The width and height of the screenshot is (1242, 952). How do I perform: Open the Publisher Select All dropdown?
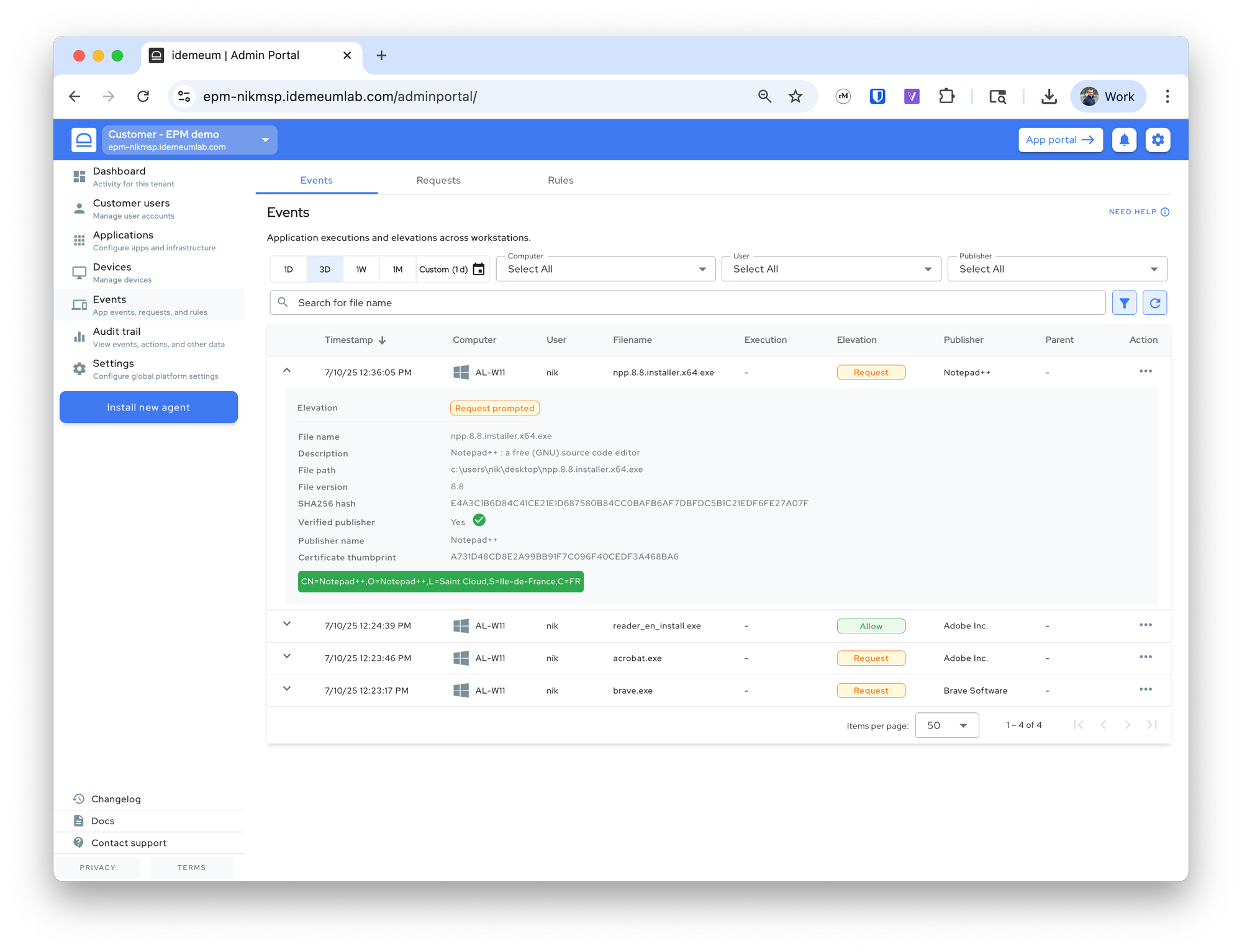pos(1058,269)
